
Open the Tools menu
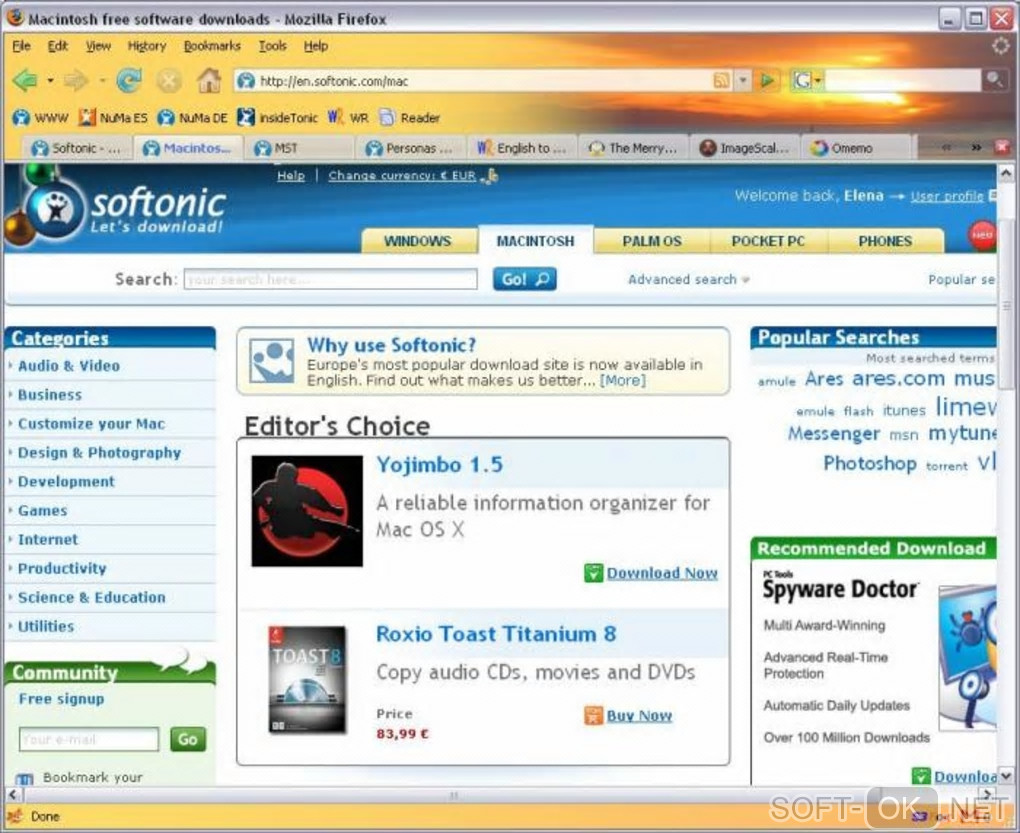point(273,46)
